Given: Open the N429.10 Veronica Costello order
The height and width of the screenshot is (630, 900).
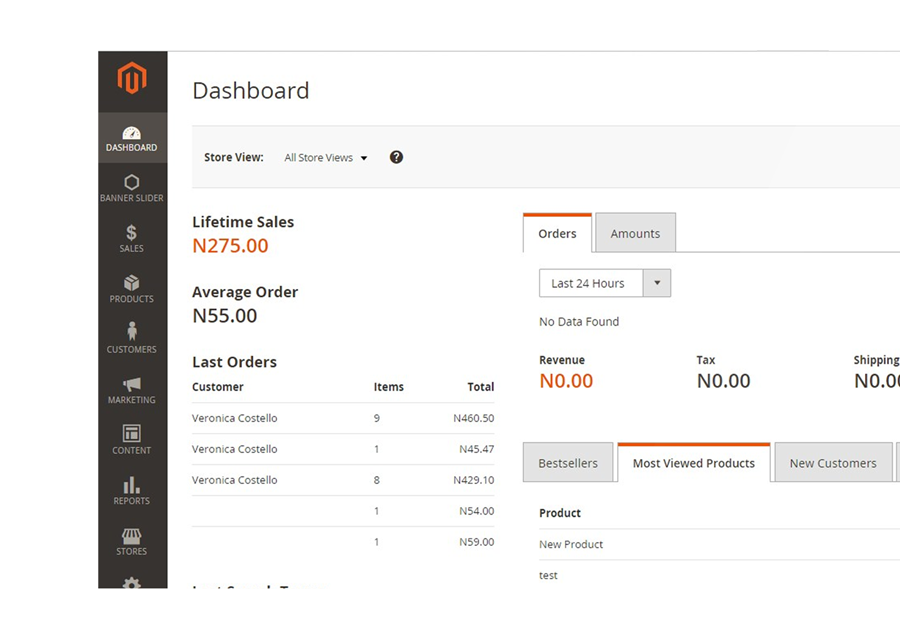Looking at the screenshot, I should pyautogui.click(x=343, y=480).
